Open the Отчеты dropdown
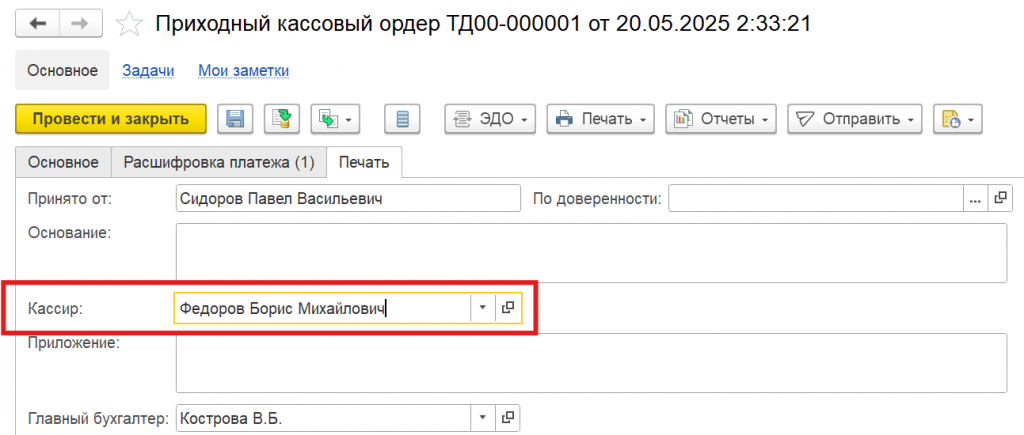The height and width of the screenshot is (435, 1024). [x=721, y=119]
